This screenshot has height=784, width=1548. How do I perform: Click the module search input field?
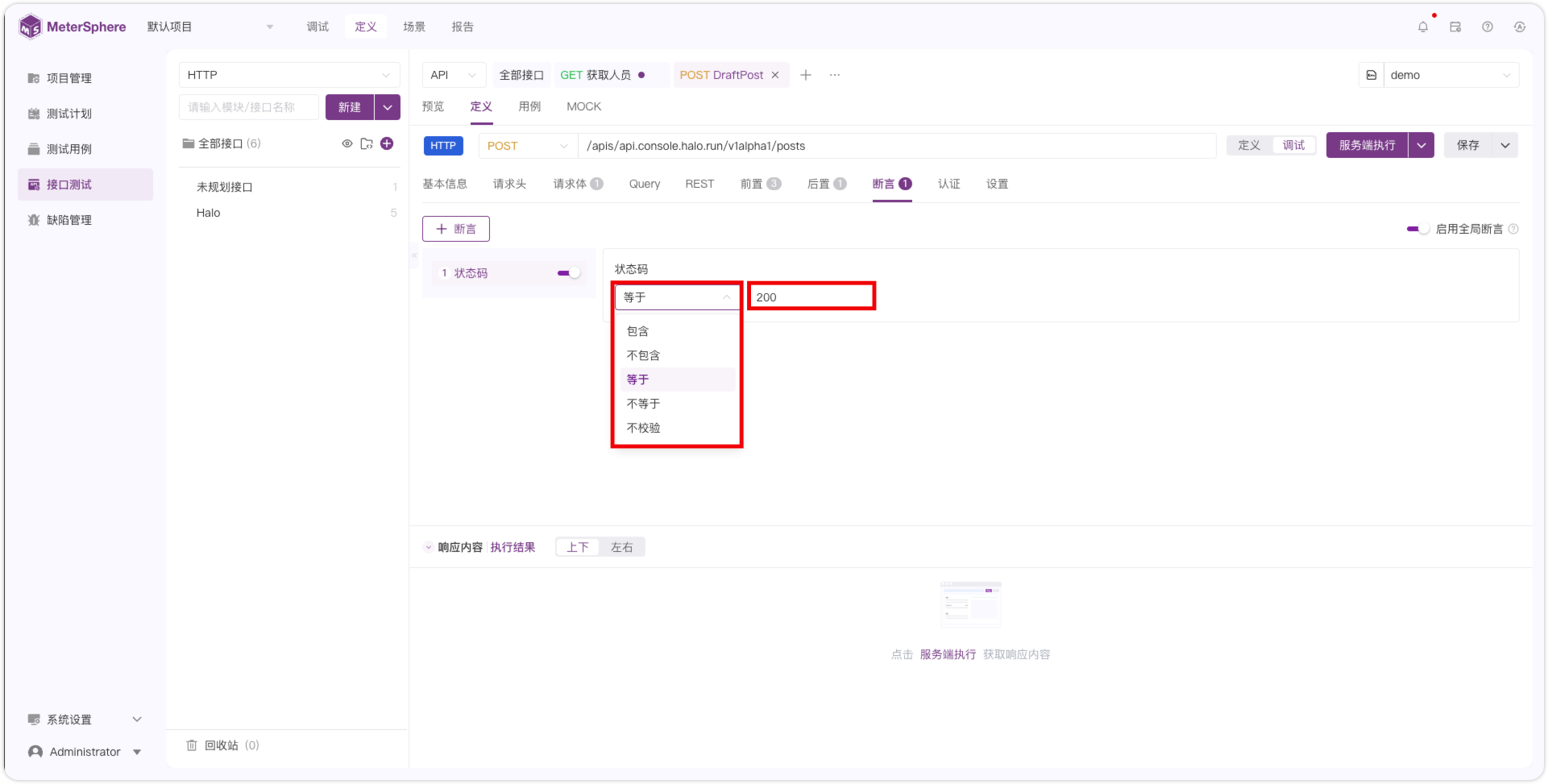click(x=249, y=107)
